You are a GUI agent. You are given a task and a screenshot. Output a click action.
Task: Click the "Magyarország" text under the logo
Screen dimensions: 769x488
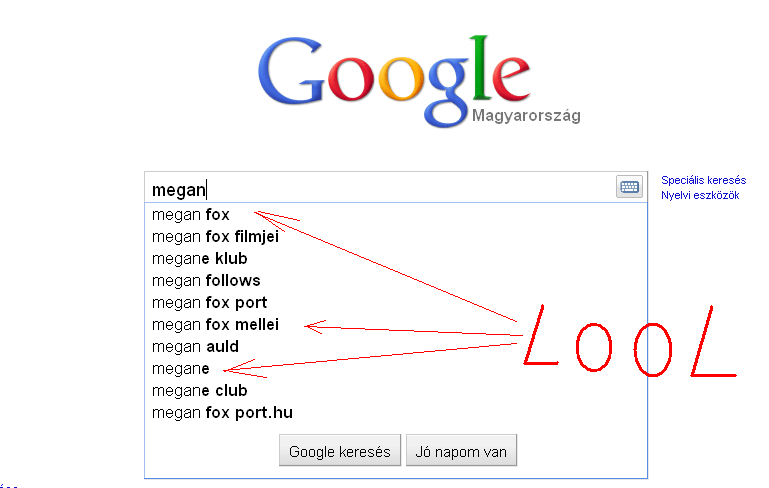point(525,116)
